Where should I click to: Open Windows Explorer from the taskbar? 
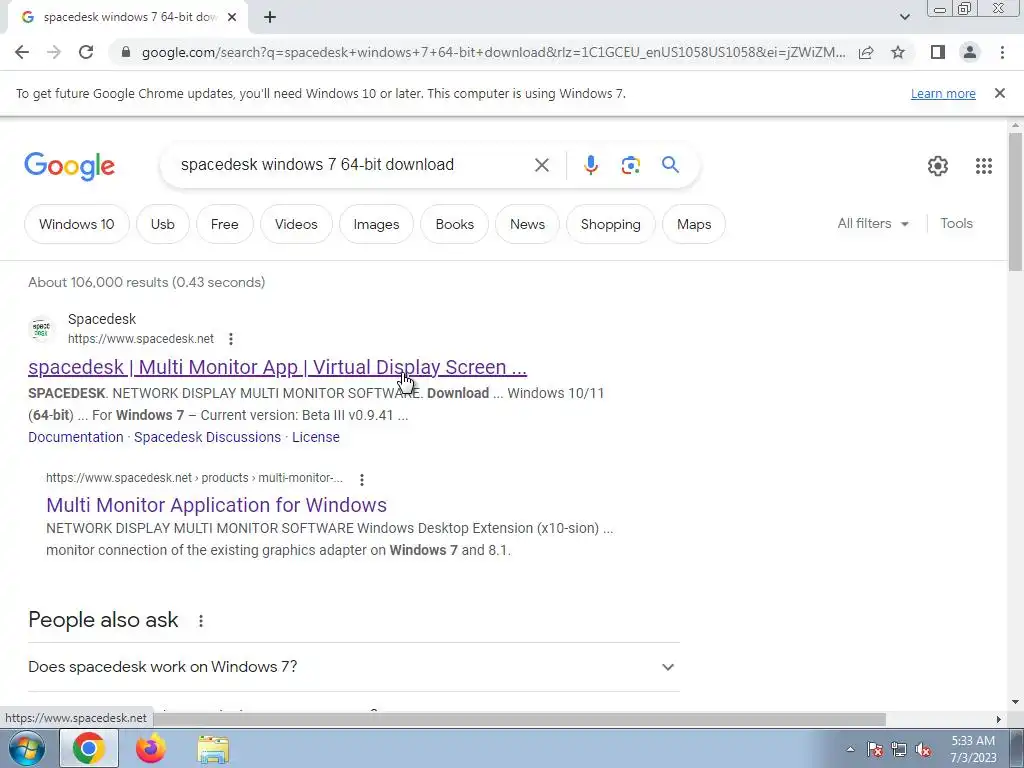[213, 749]
